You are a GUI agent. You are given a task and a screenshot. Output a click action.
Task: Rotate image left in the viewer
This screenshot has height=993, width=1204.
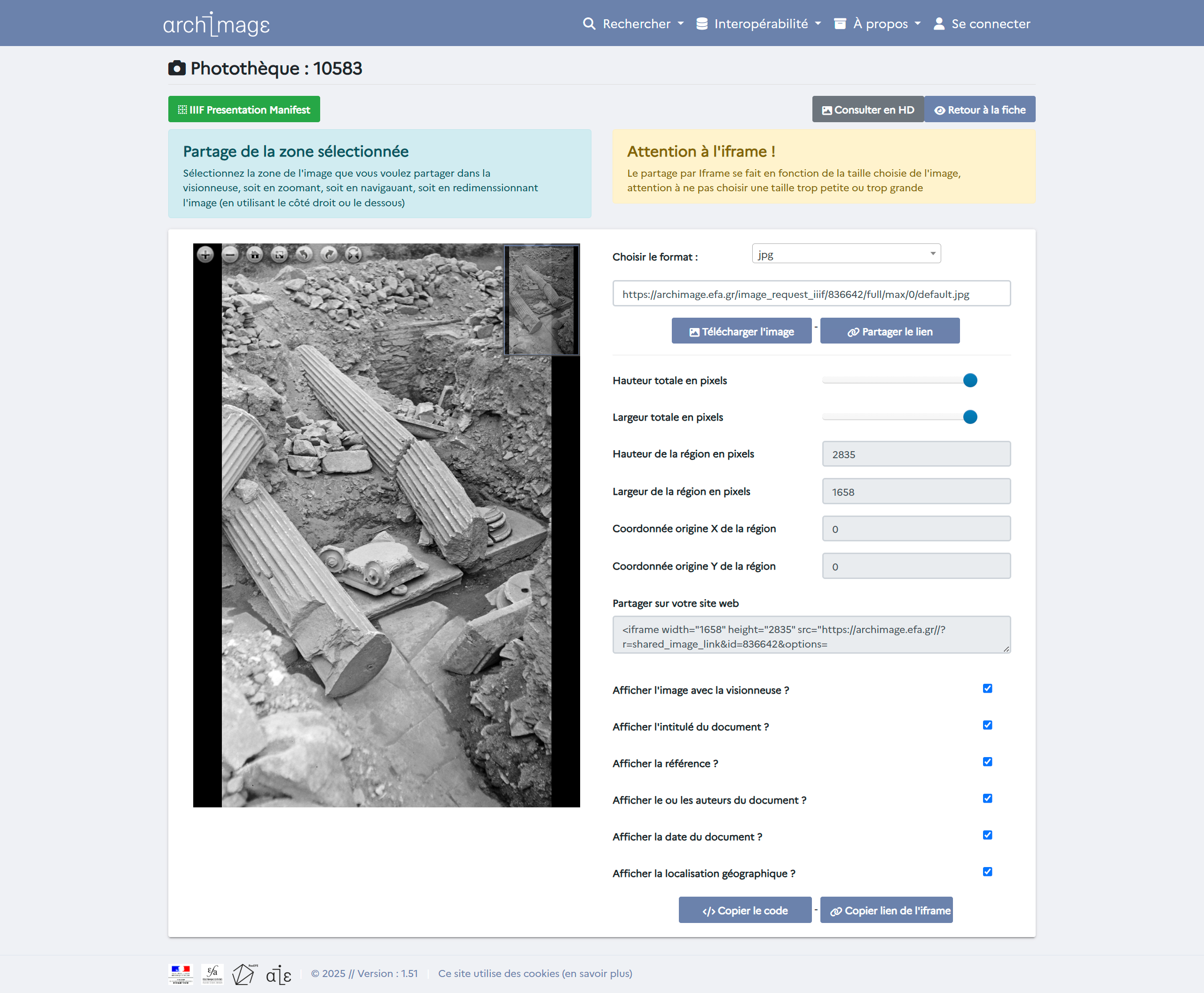tap(305, 255)
